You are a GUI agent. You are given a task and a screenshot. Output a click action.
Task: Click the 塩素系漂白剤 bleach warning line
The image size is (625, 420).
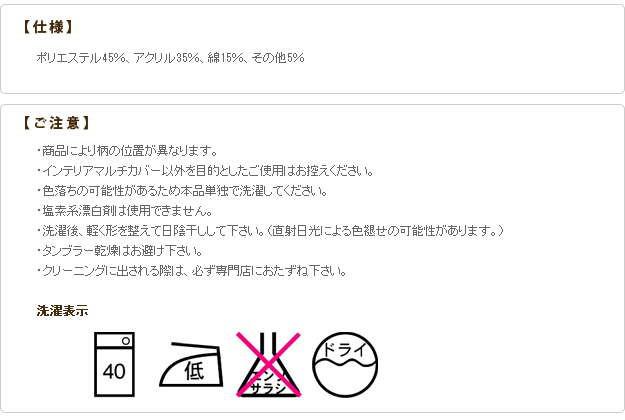click(x=125, y=211)
